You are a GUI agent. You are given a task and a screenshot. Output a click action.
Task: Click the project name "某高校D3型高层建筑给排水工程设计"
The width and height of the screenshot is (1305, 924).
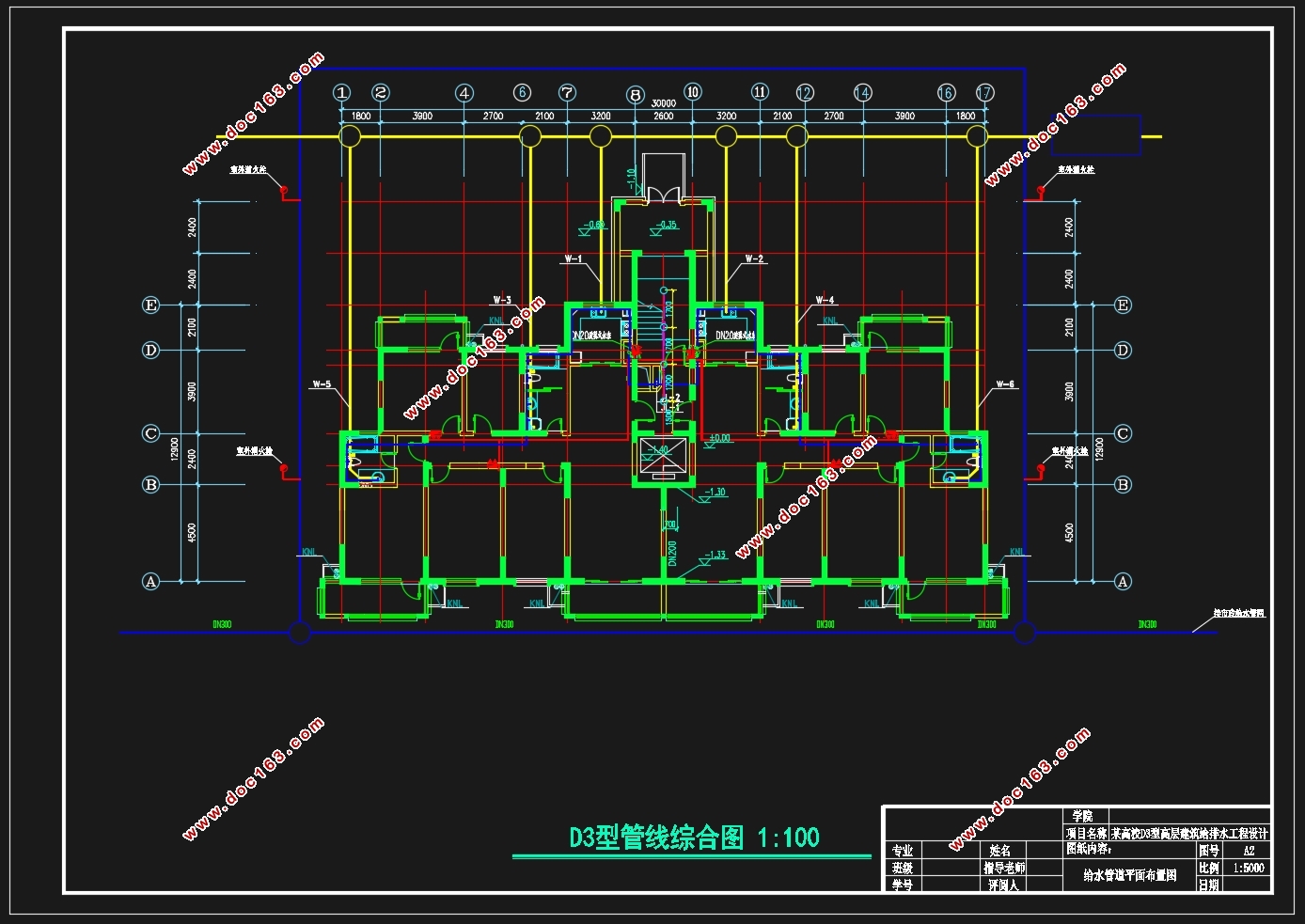pos(1190,834)
